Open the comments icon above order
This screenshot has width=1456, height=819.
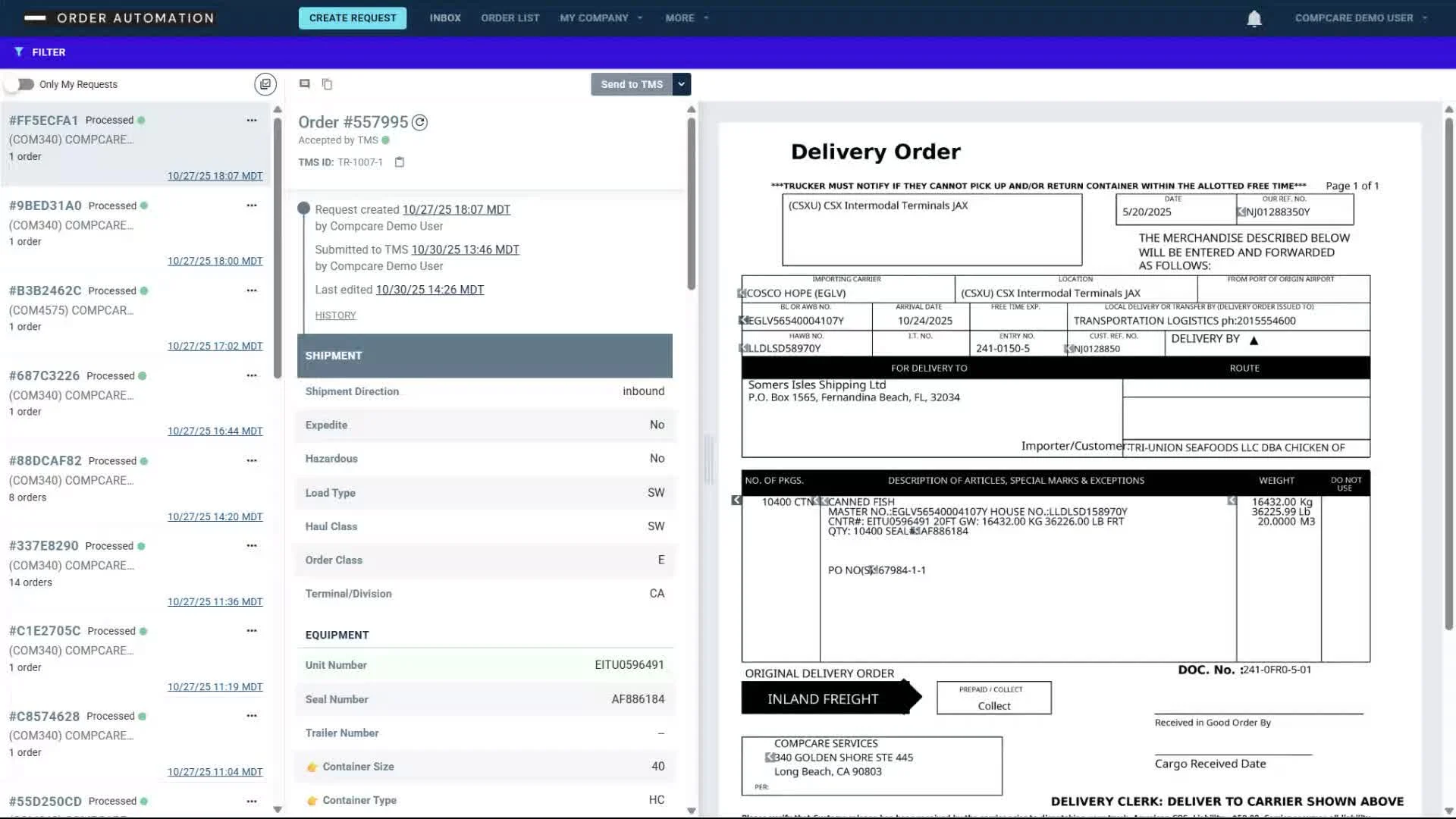click(304, 84)
